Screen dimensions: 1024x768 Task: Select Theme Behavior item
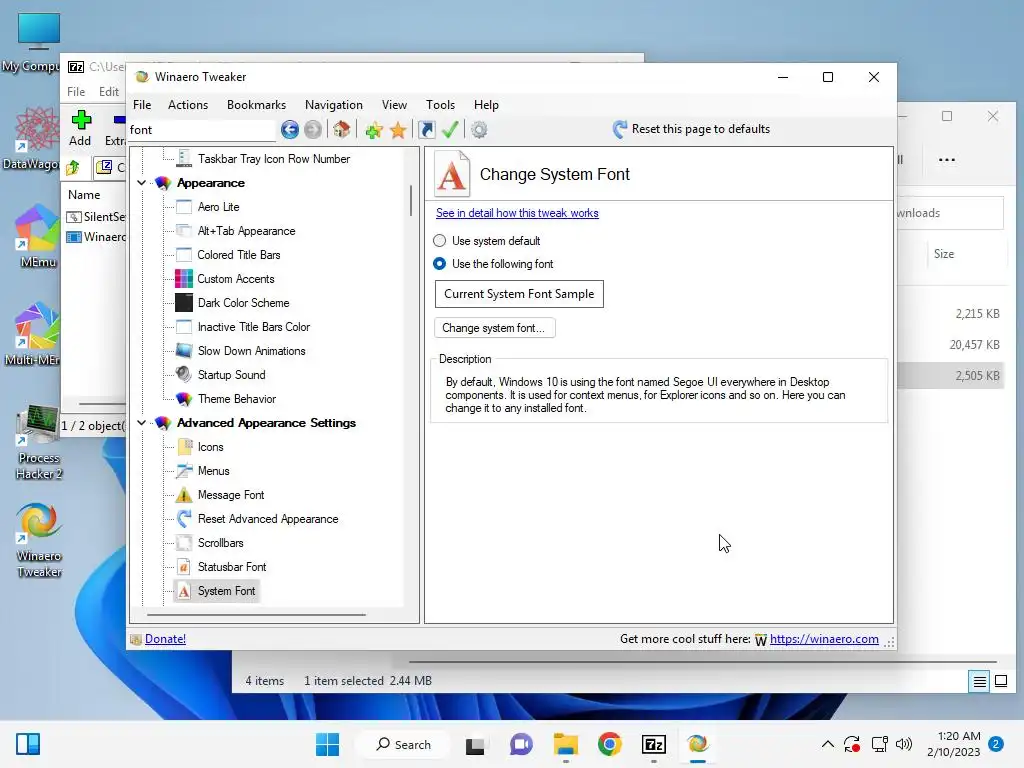pyautogui.click(x=236, y=399)
